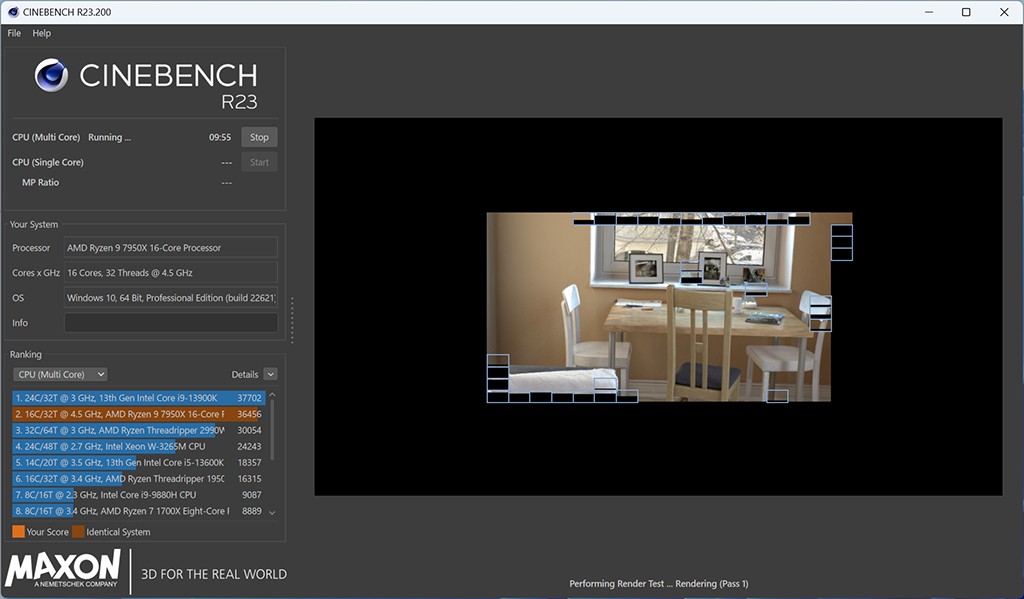Image resolution: width=1024 pixels, height=599 pixels.
Task: Stop the CPU Multi Core test
Action: pos(259,137)
